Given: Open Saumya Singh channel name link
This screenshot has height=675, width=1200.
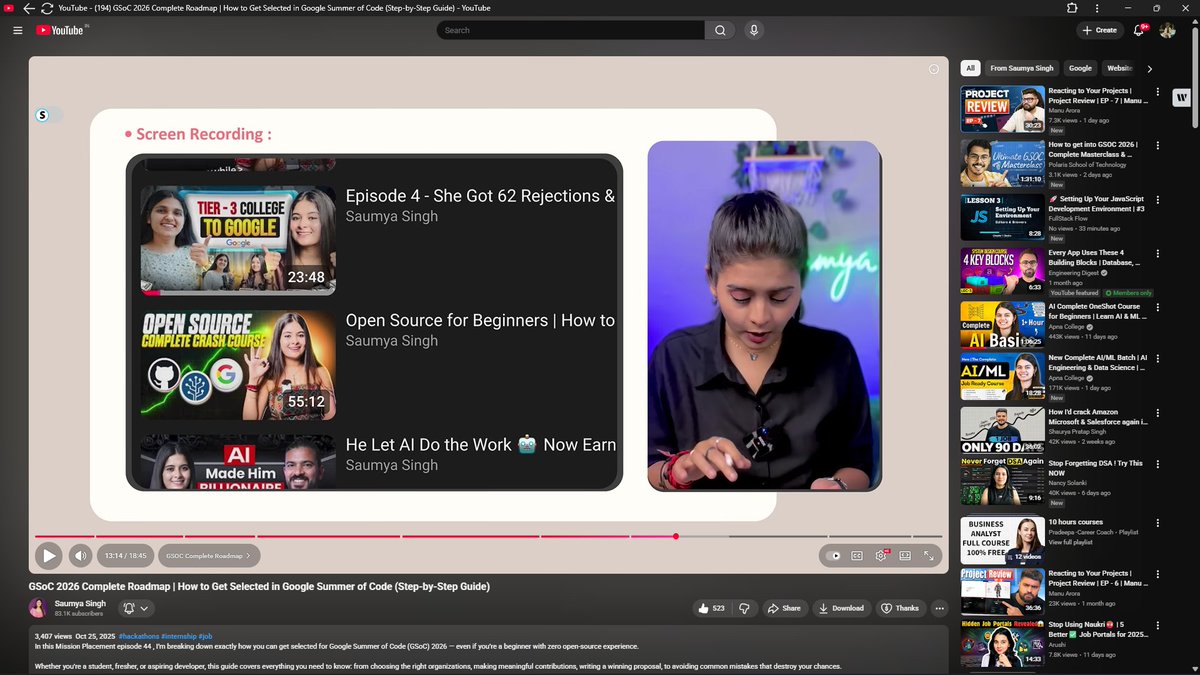Looking at the screenshot, I should pyautogui.click(x=80, y=604).
